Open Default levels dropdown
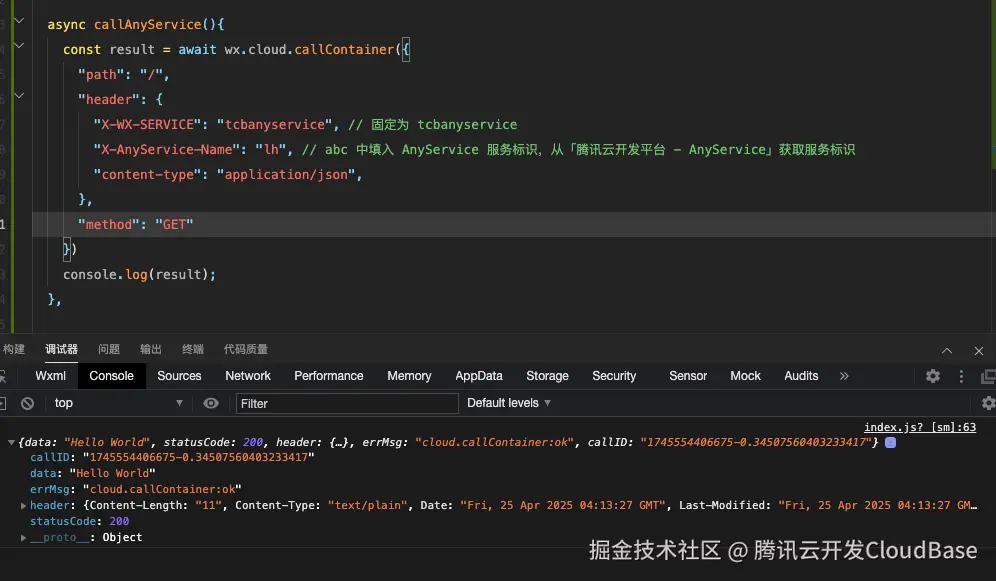Viewport: 996px width, 581px height. tap(509, 403)
